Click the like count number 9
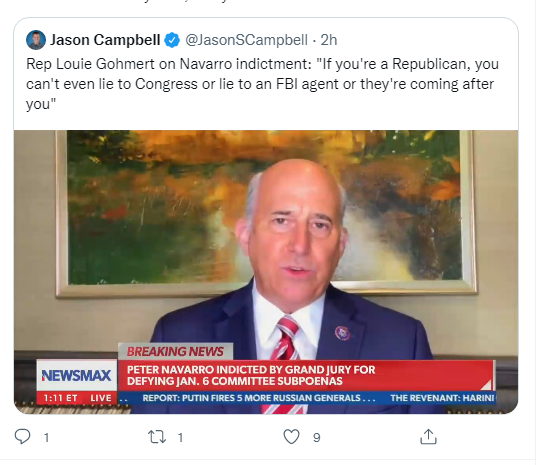 [317, 437]
